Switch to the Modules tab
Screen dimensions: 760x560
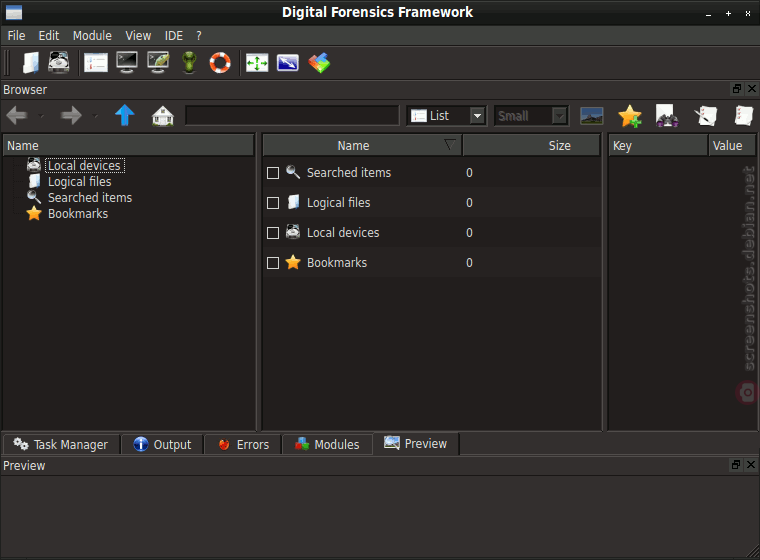(x=327, y=445)
